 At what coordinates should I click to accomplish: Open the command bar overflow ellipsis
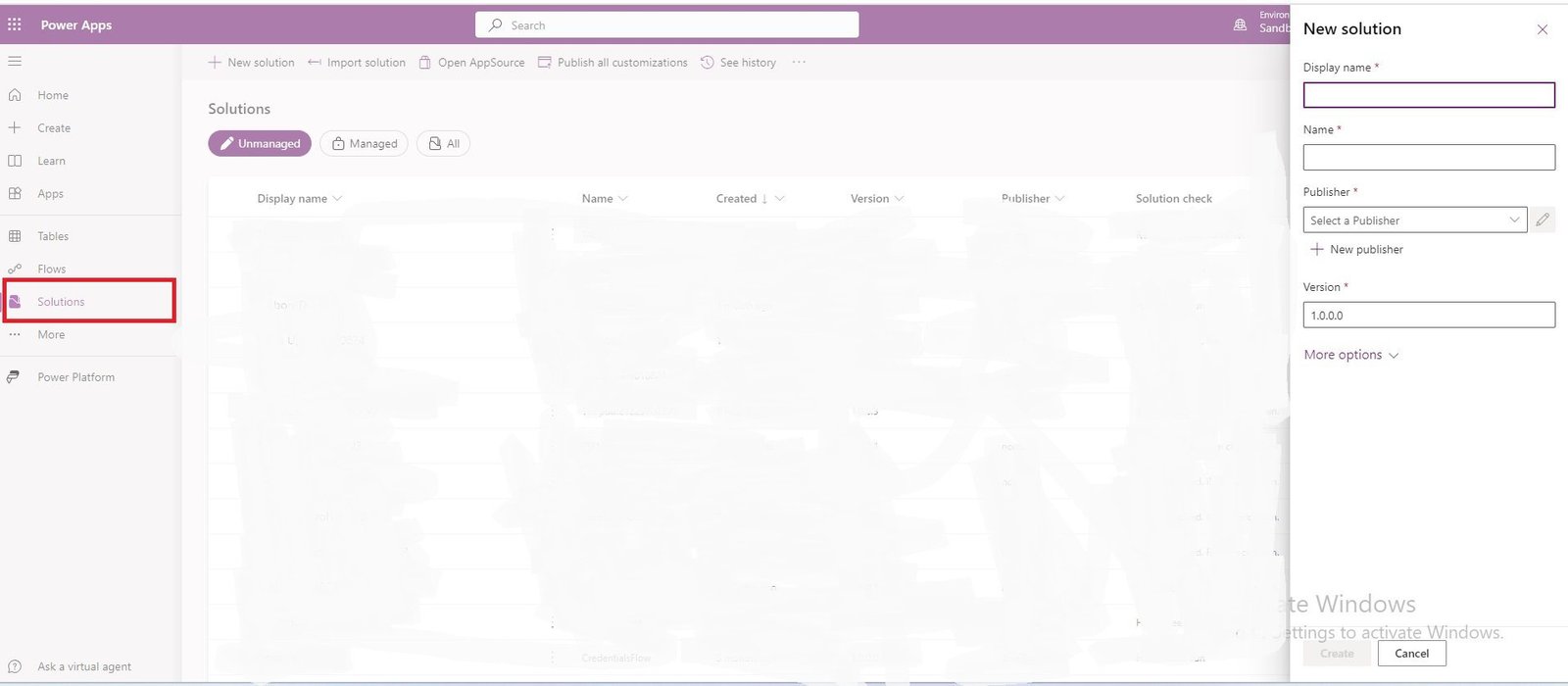tap(799, 62)
